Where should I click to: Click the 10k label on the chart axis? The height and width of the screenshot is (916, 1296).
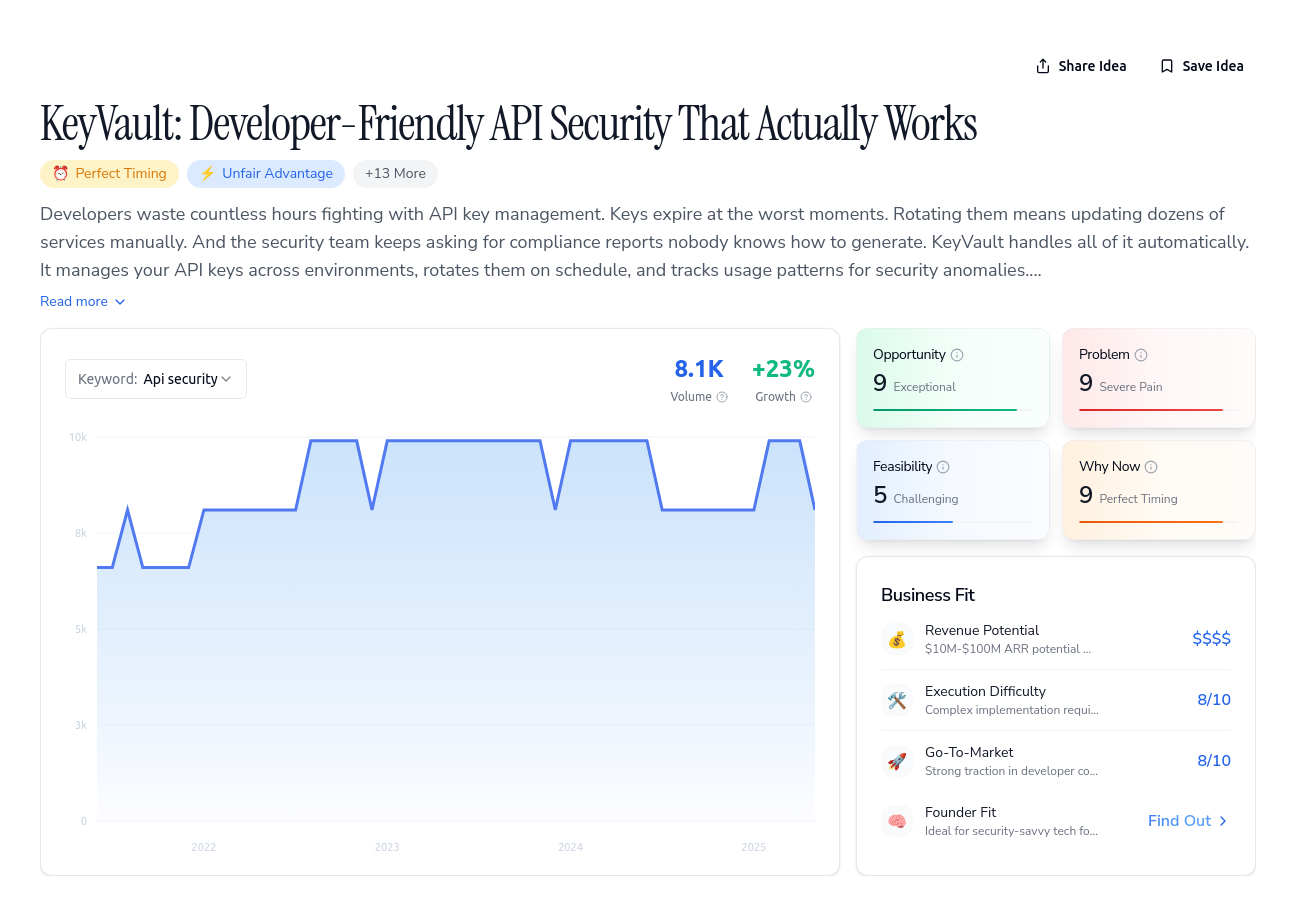click(x=78, y=437)
